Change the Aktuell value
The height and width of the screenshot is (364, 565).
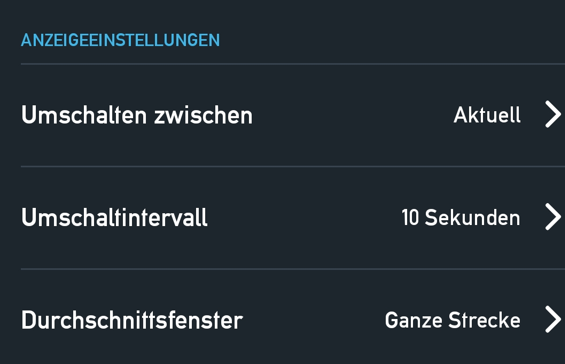[487, 115]
